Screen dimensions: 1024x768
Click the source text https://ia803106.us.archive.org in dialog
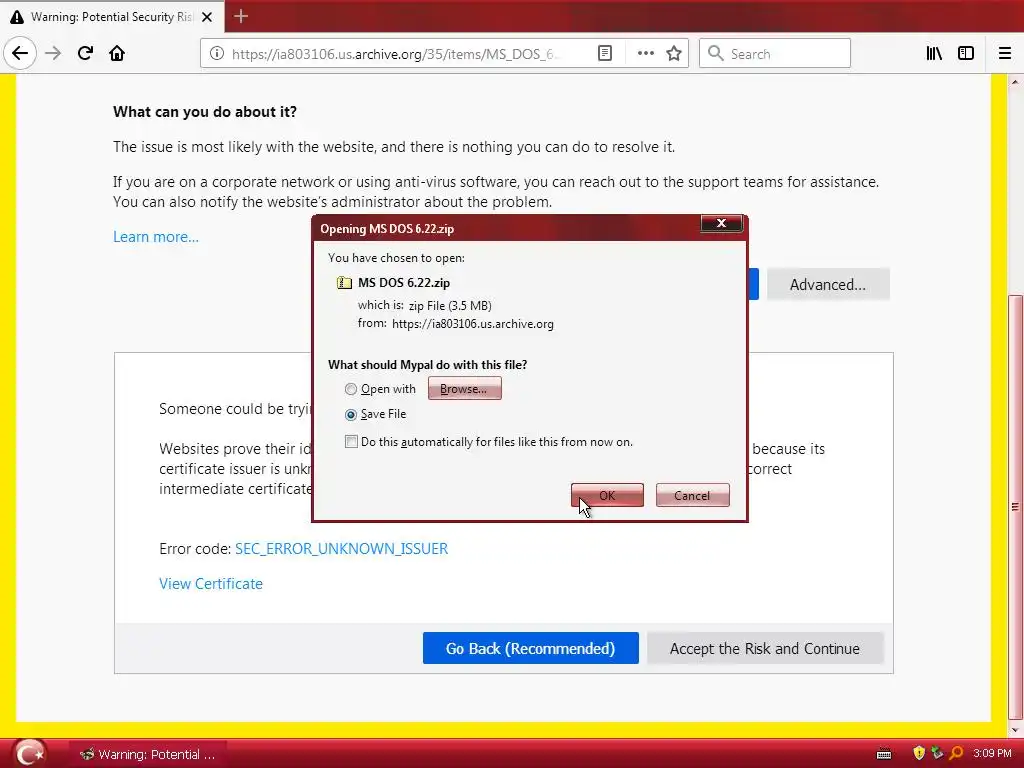[473, 324]
